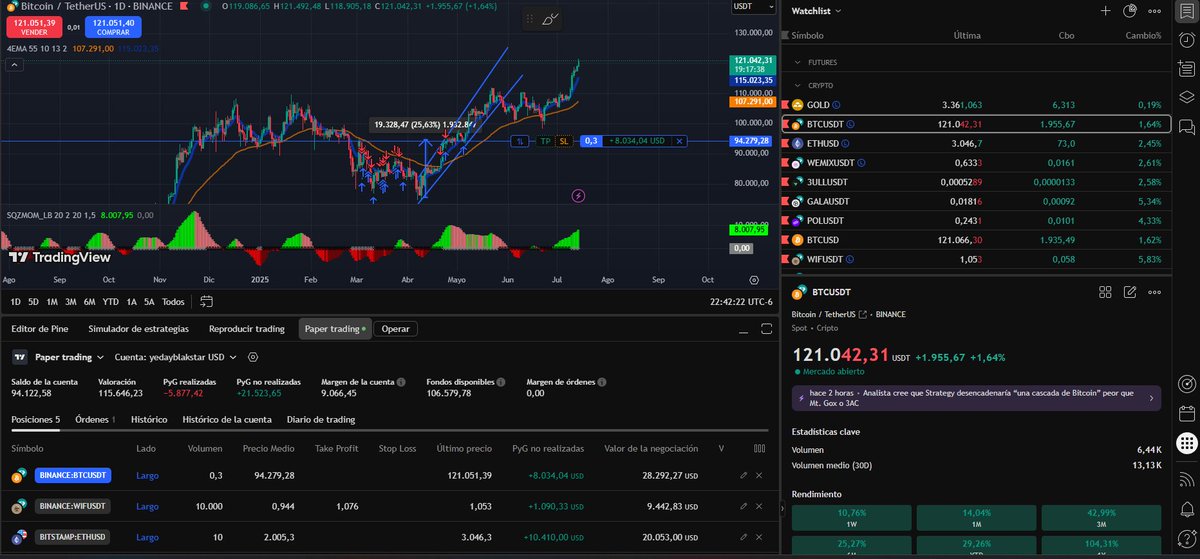Close the BINANCE:WIFUSDT position with X icon

[x=759, y=506]
